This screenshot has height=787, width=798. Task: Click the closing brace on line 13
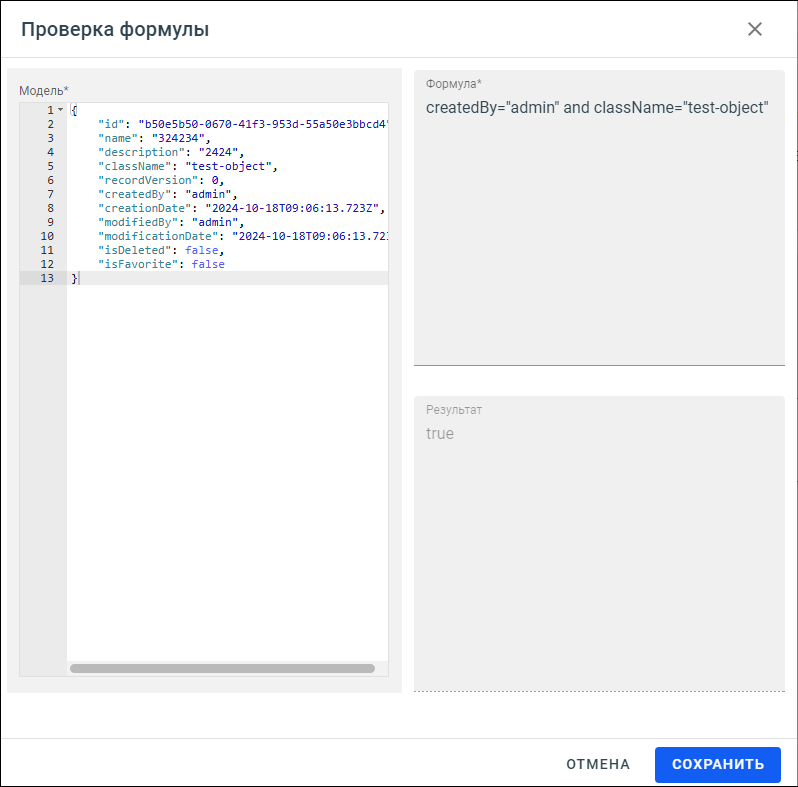pos(74,278)
